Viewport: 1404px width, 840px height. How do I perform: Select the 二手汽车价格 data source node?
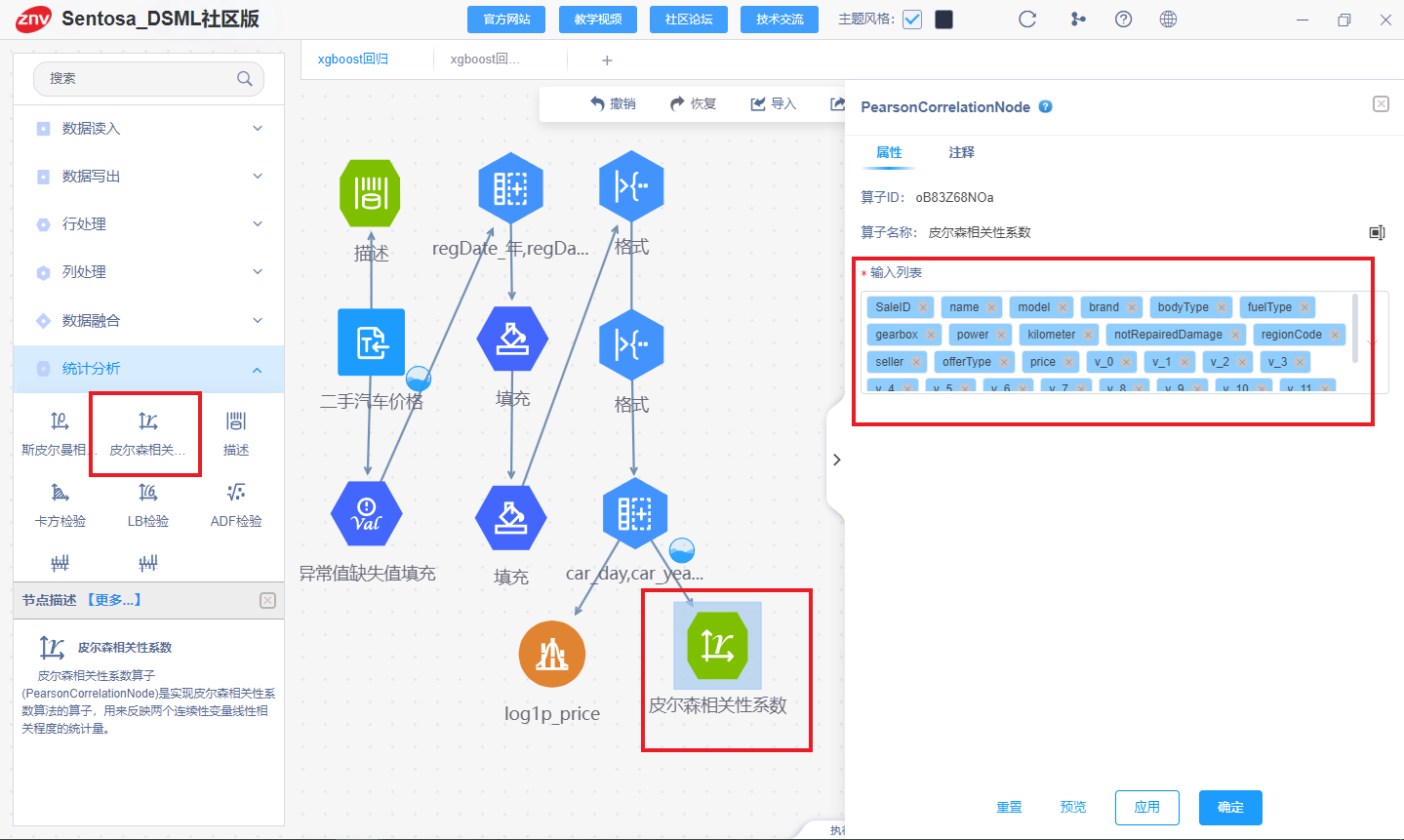tap(371, 342)
